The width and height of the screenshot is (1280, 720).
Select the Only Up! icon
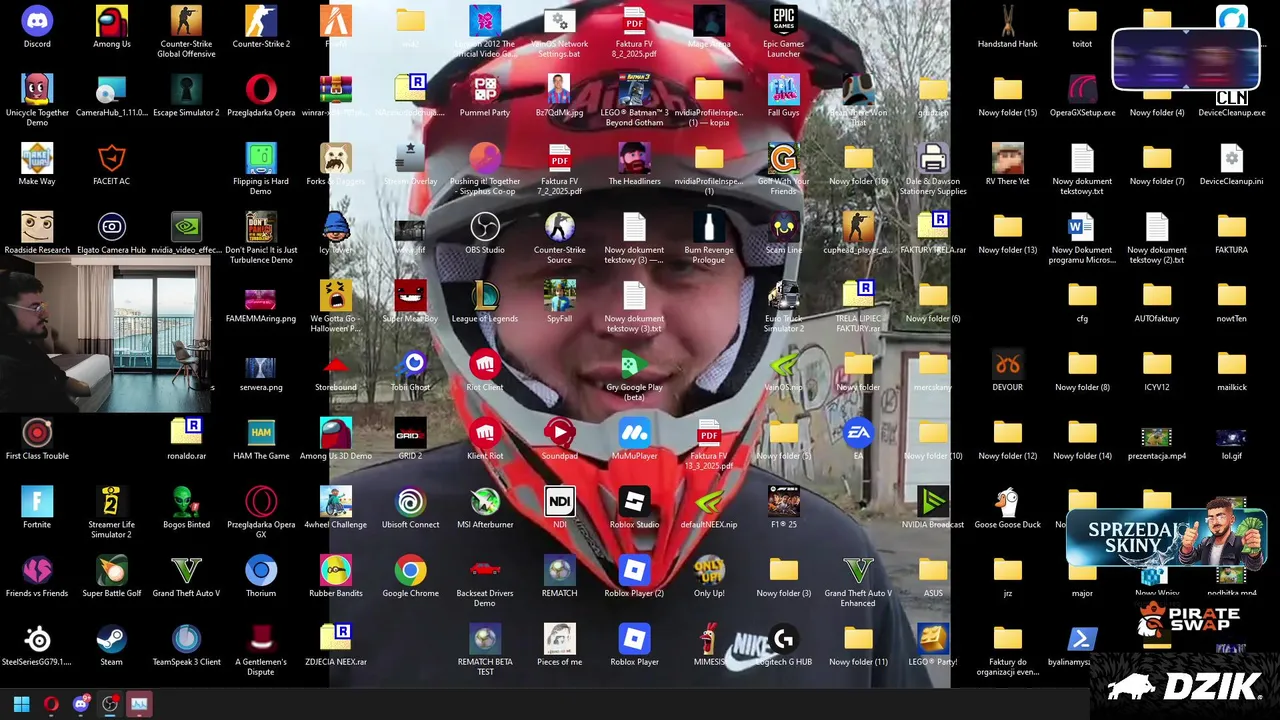(709, 576)
